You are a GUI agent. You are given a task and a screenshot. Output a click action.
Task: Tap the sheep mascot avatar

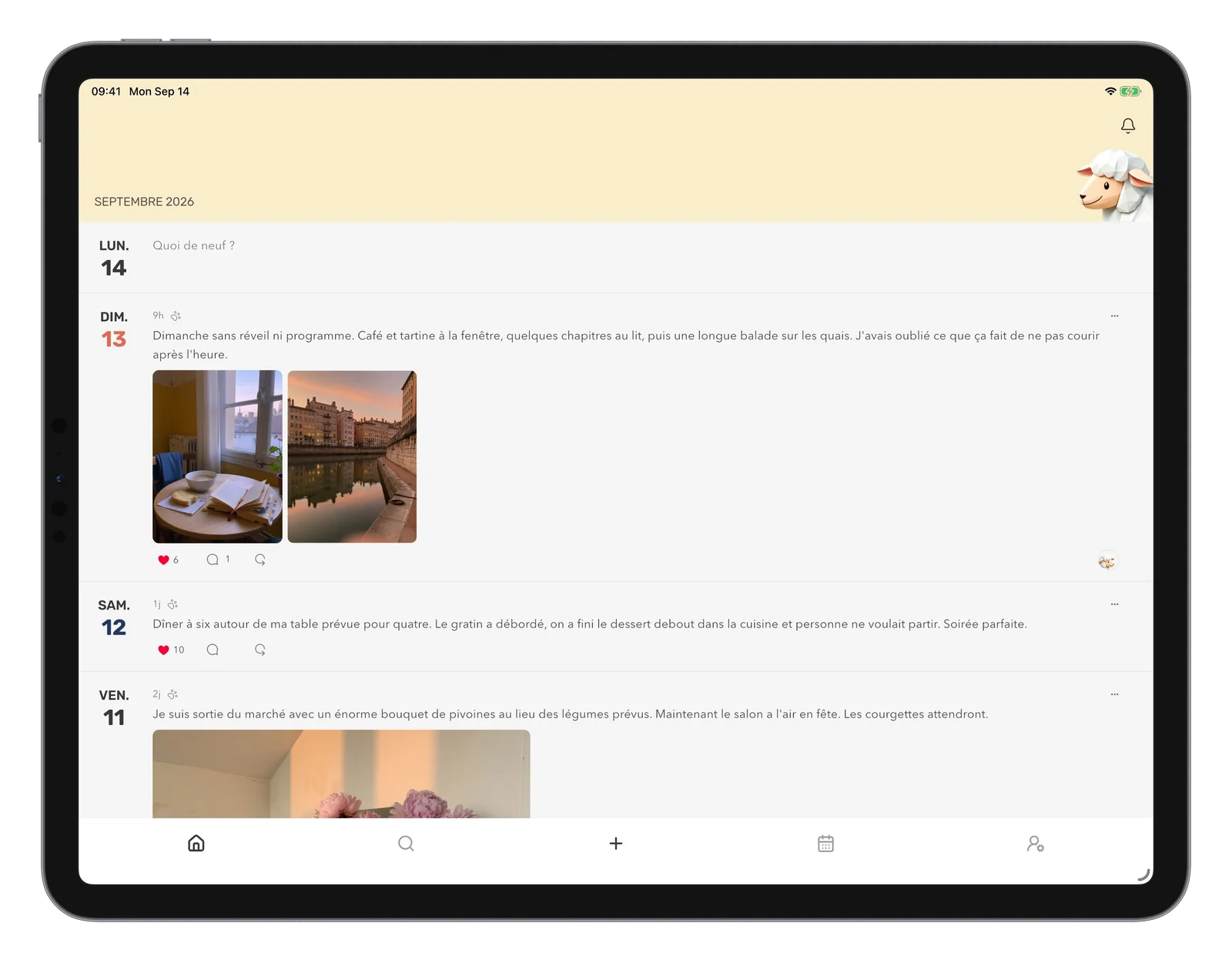click(x=1114, y=186)
